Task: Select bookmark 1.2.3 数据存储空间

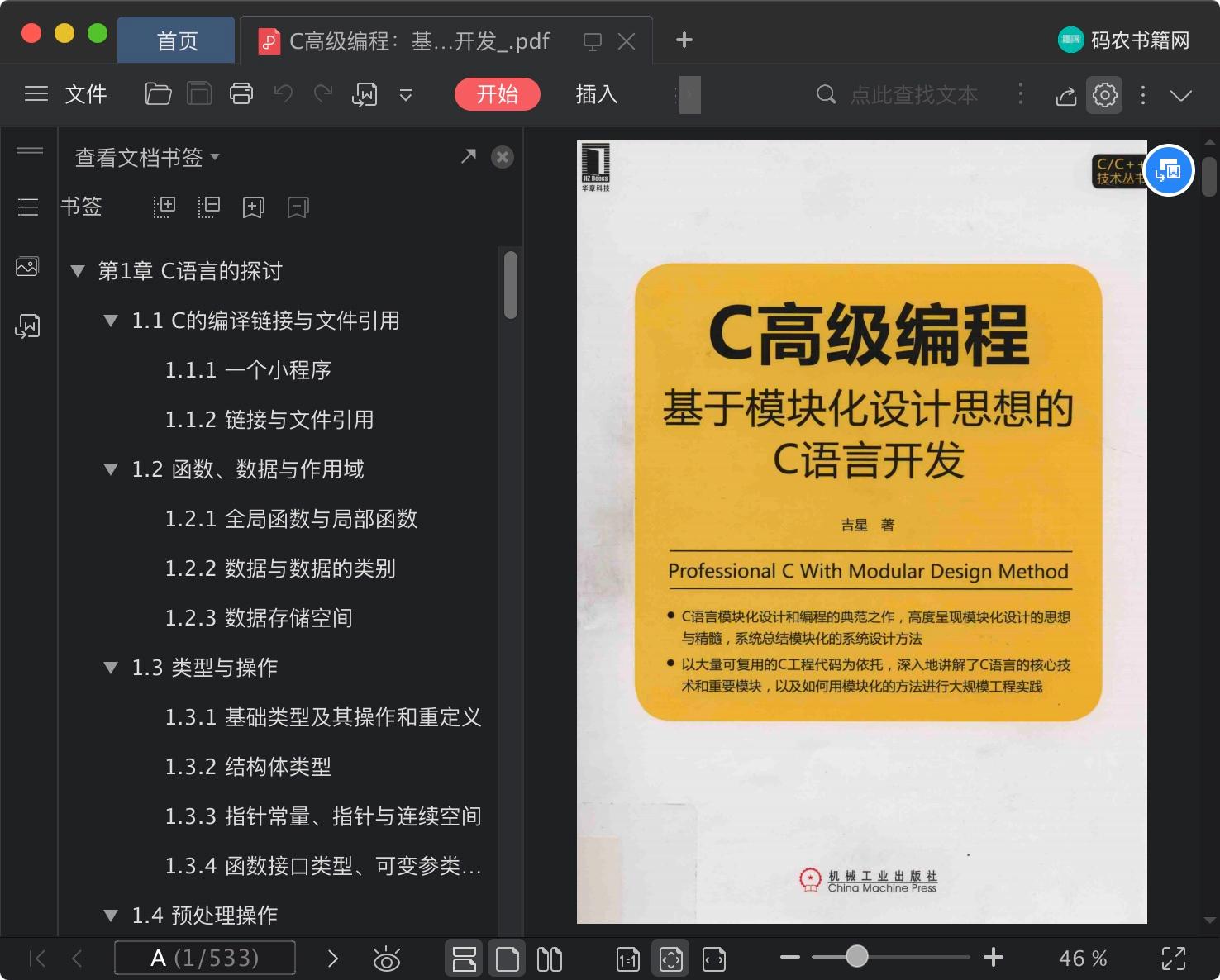Action: pos(259,618)
